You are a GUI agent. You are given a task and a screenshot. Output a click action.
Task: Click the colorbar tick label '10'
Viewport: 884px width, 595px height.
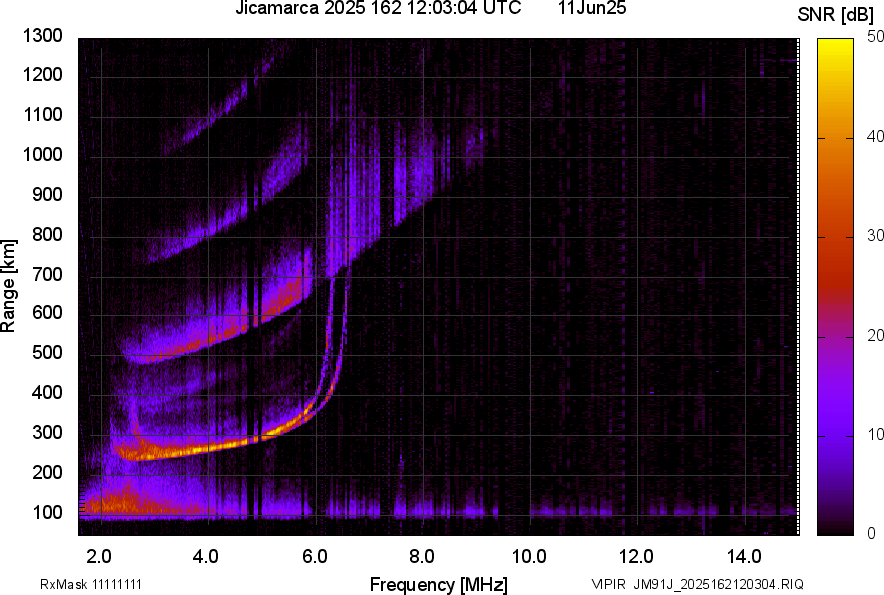coord(876,435)
